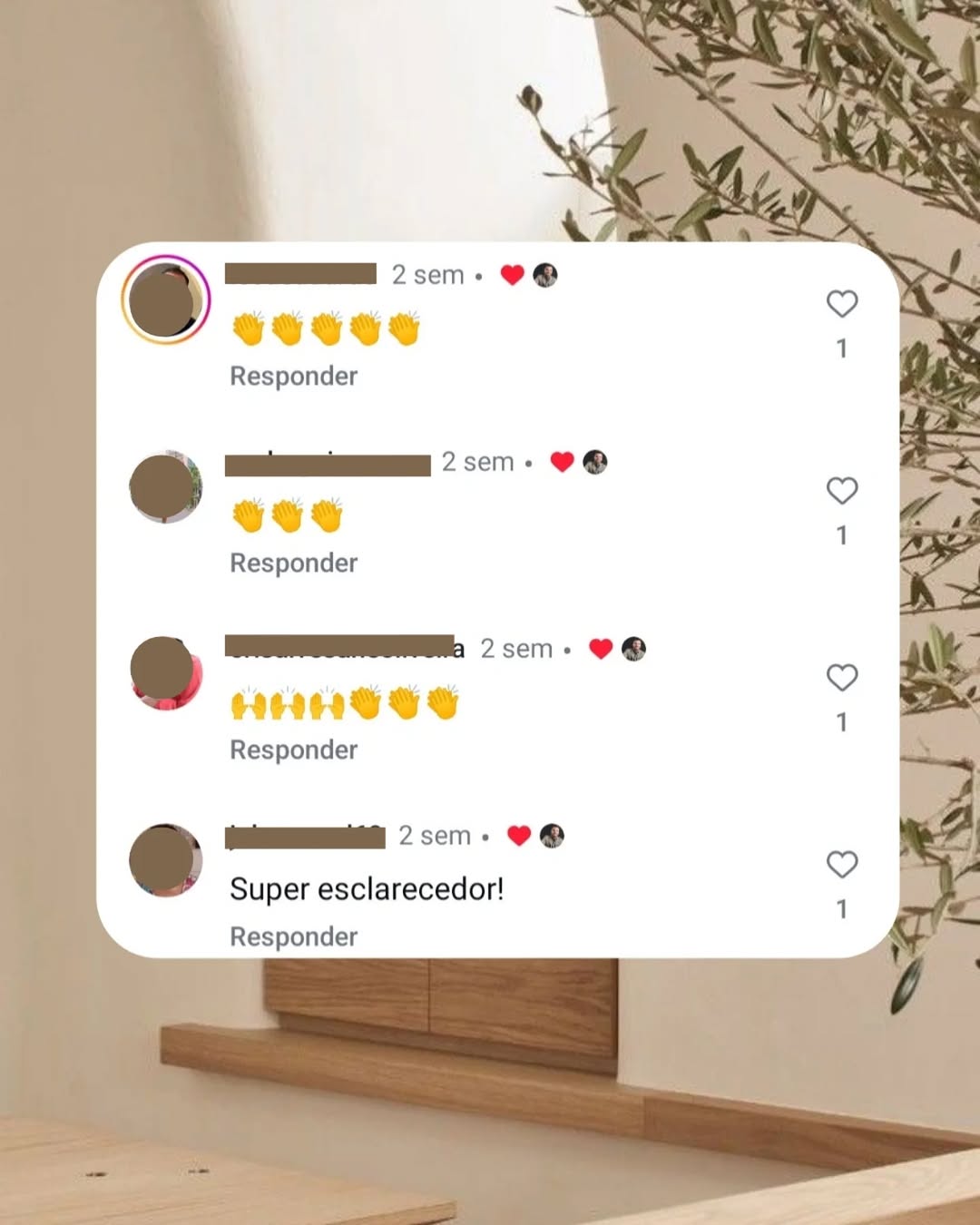Click Responder under the first comment
This screenshot has width=980, height=1225.
click(x=293, y=376)
